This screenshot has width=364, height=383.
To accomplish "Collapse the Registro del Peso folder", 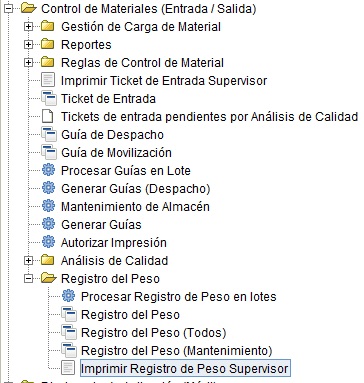I will tap(29, 278).
